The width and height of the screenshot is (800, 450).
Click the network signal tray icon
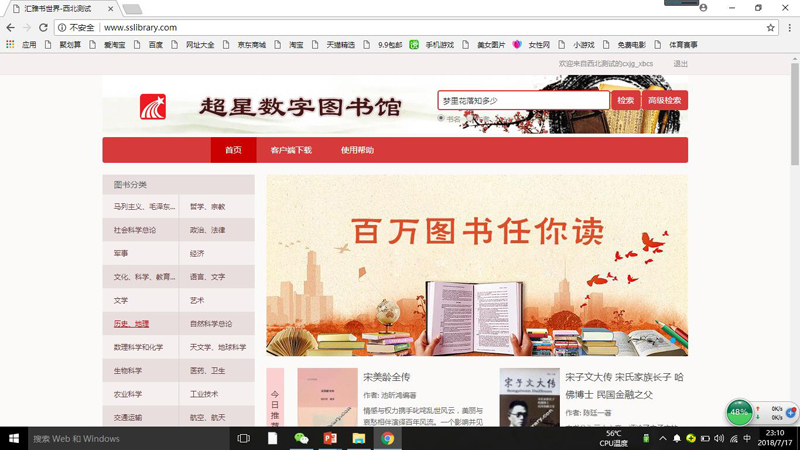tap(734, 439)
